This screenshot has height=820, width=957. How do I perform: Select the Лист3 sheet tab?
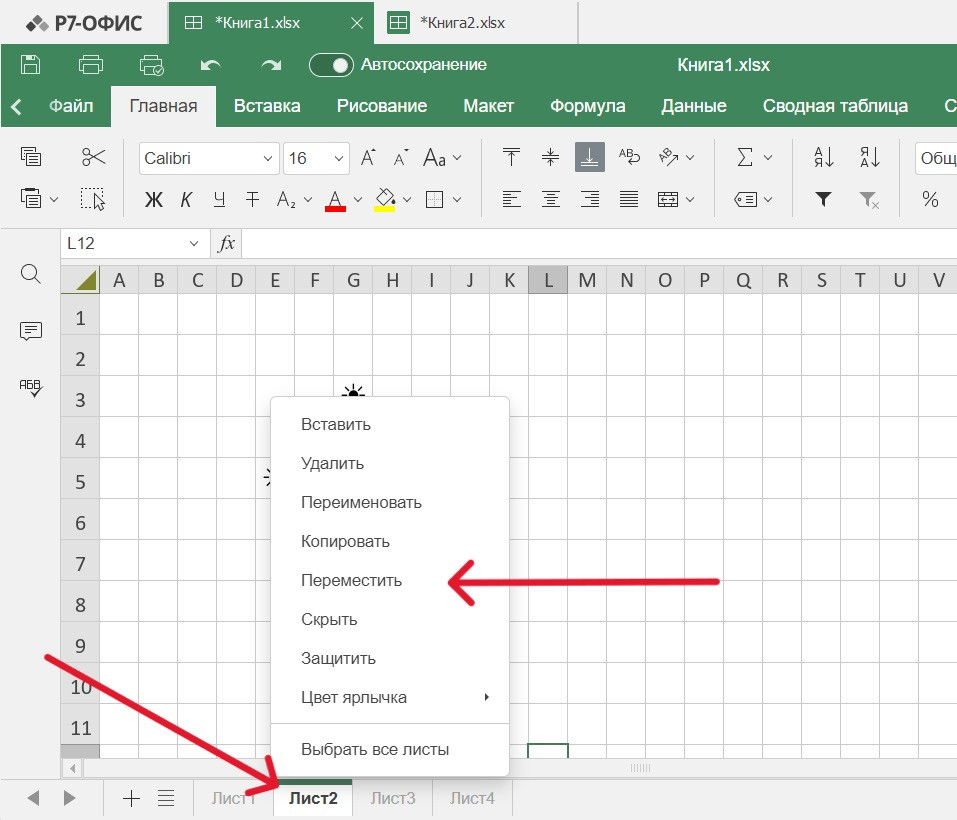coord(392,798)
